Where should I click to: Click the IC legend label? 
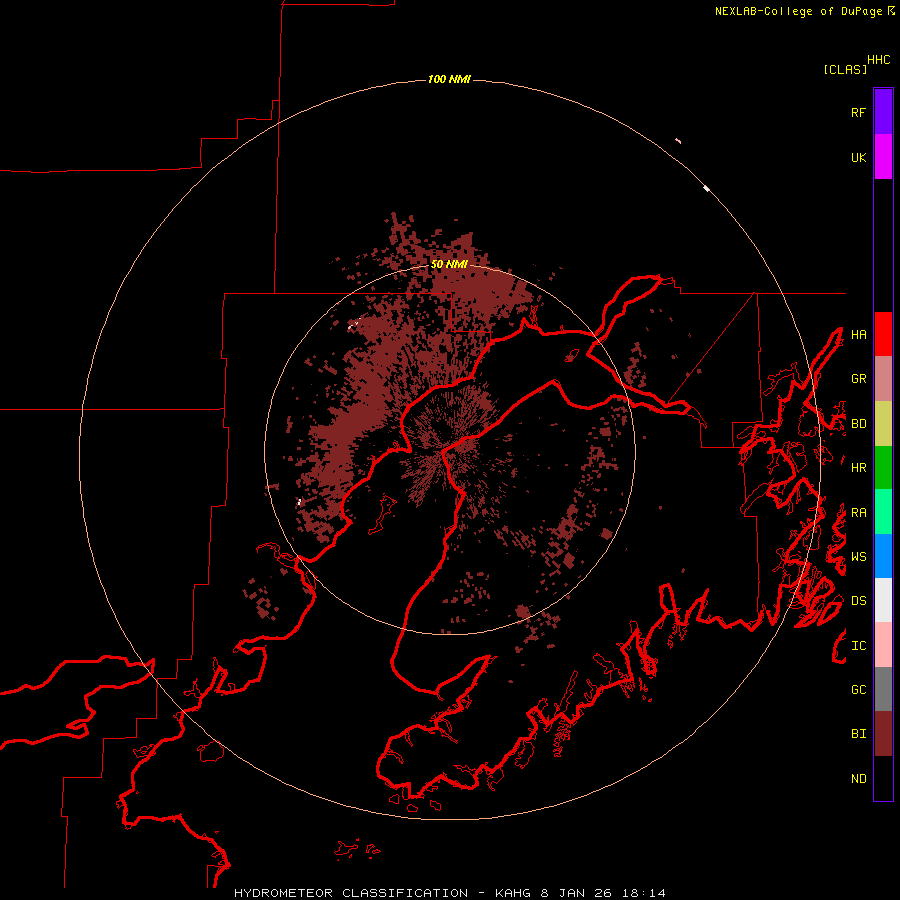coord(858,646)
